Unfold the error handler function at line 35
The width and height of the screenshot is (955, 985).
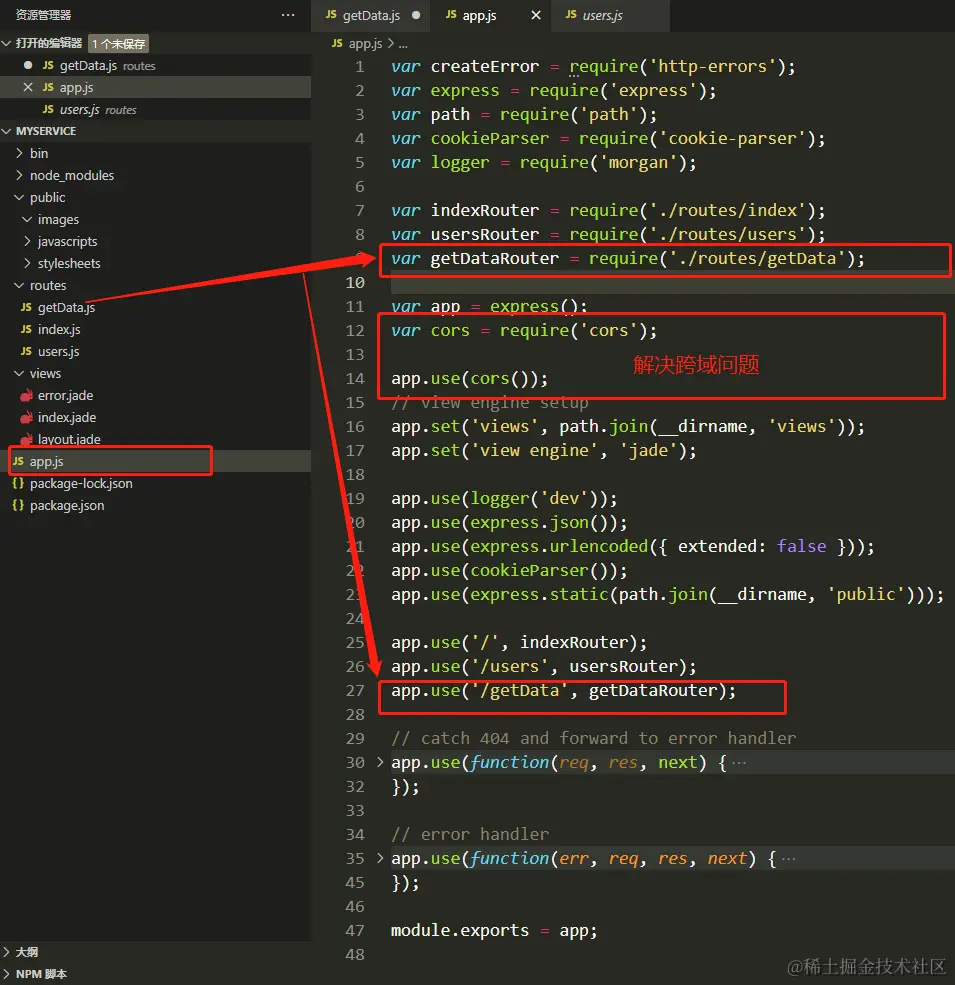[380, 858]
